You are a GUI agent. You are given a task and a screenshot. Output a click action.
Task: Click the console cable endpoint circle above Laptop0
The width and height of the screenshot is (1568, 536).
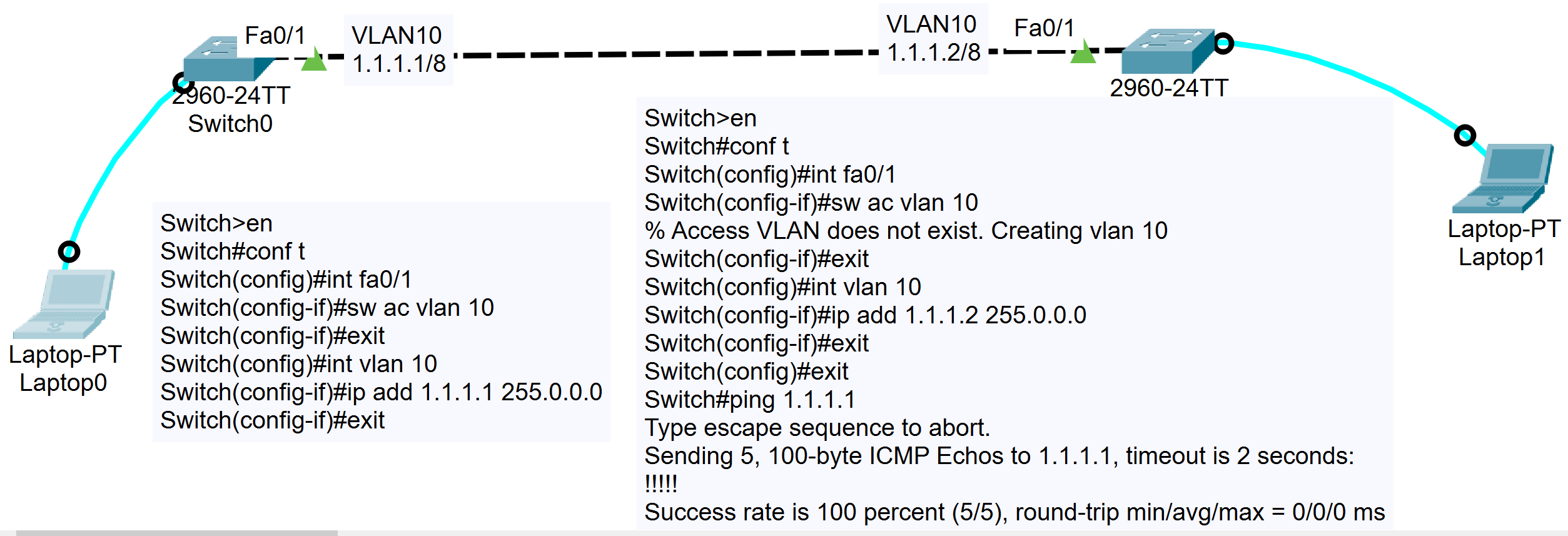pyautogui.click(x=69, y=251)
